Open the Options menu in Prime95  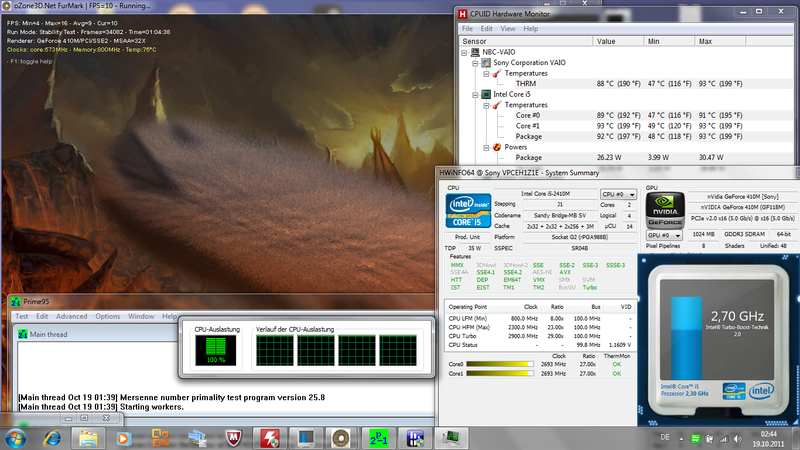tap(107, 316)
